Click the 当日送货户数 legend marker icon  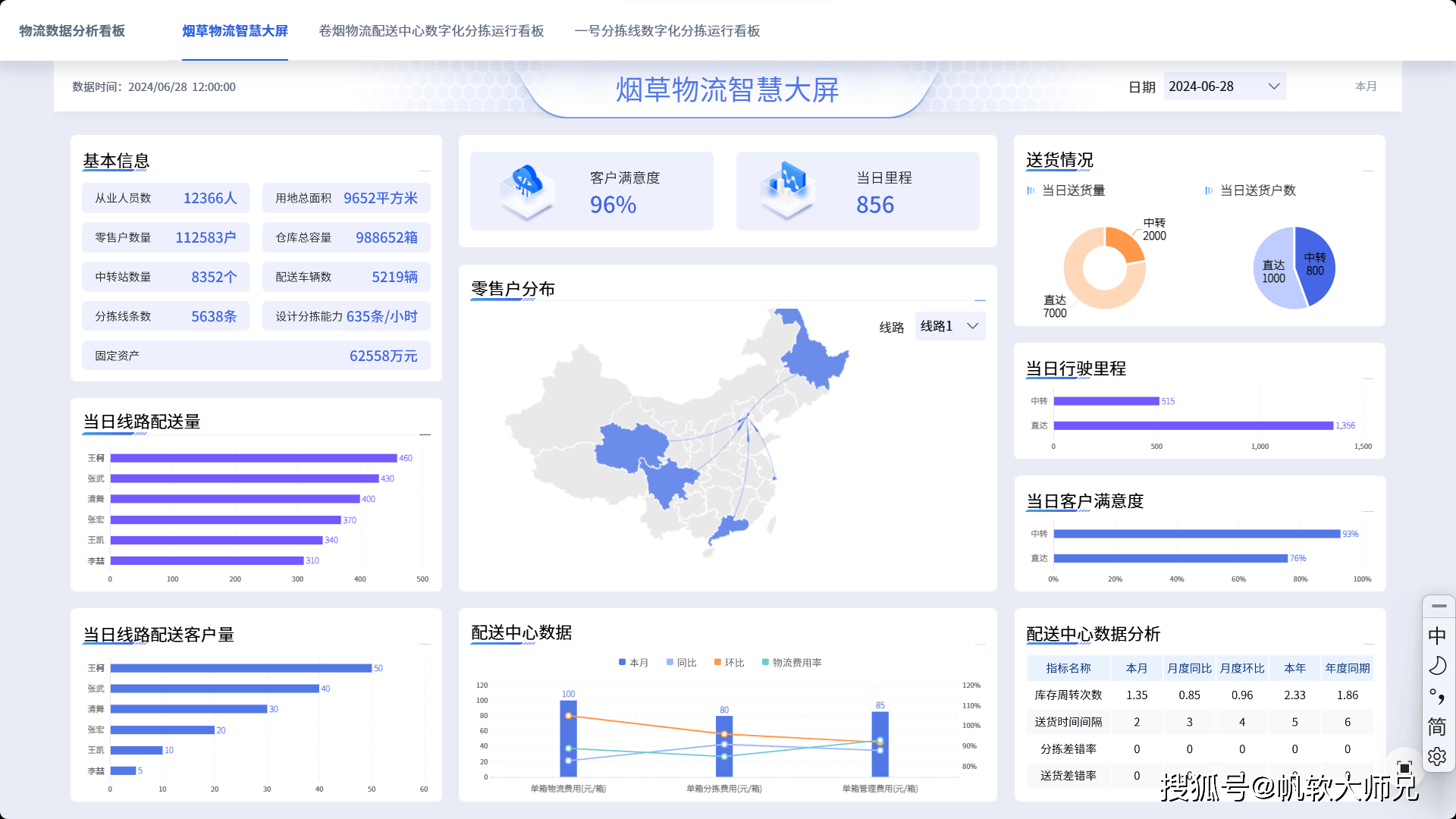1209,190
